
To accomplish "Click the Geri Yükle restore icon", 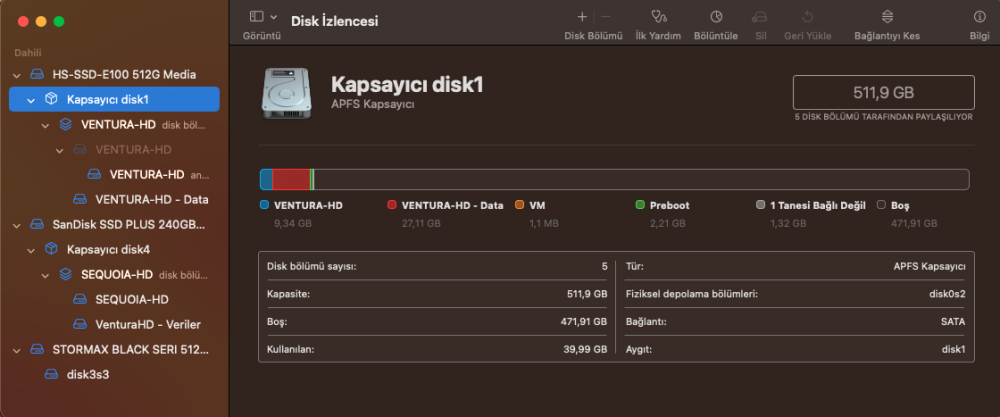I will 807,17.
